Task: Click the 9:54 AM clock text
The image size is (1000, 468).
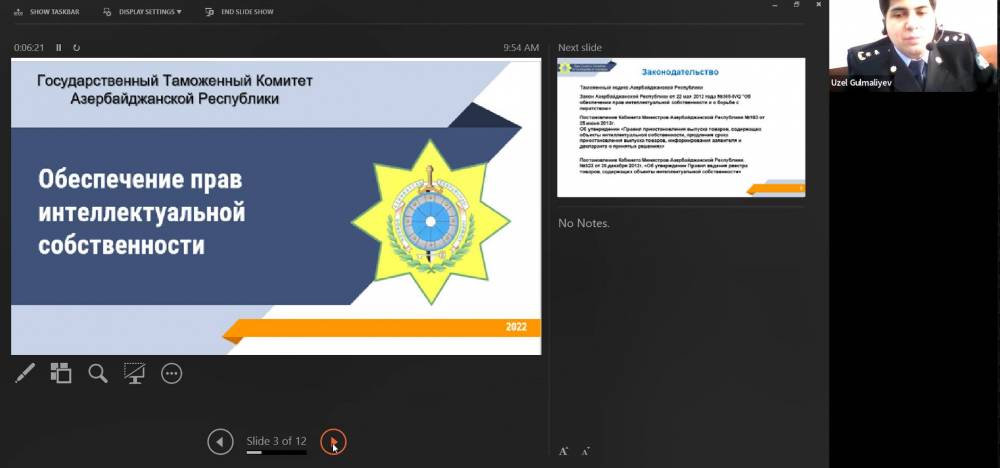Action: click(x=521, y=47)
